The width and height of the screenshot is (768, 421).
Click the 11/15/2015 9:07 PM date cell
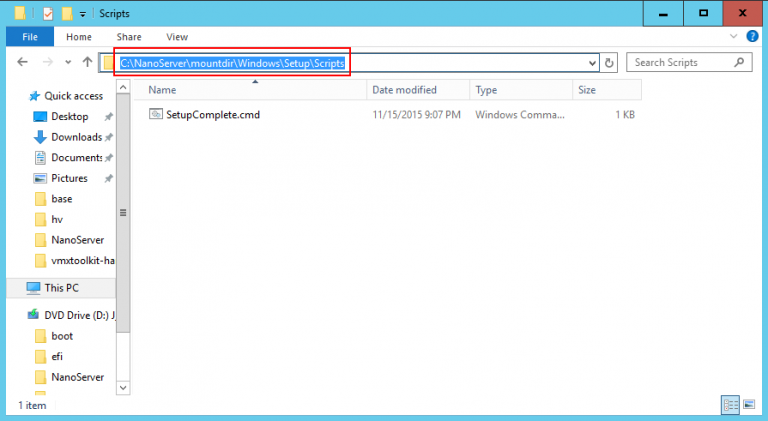point(416,115)
